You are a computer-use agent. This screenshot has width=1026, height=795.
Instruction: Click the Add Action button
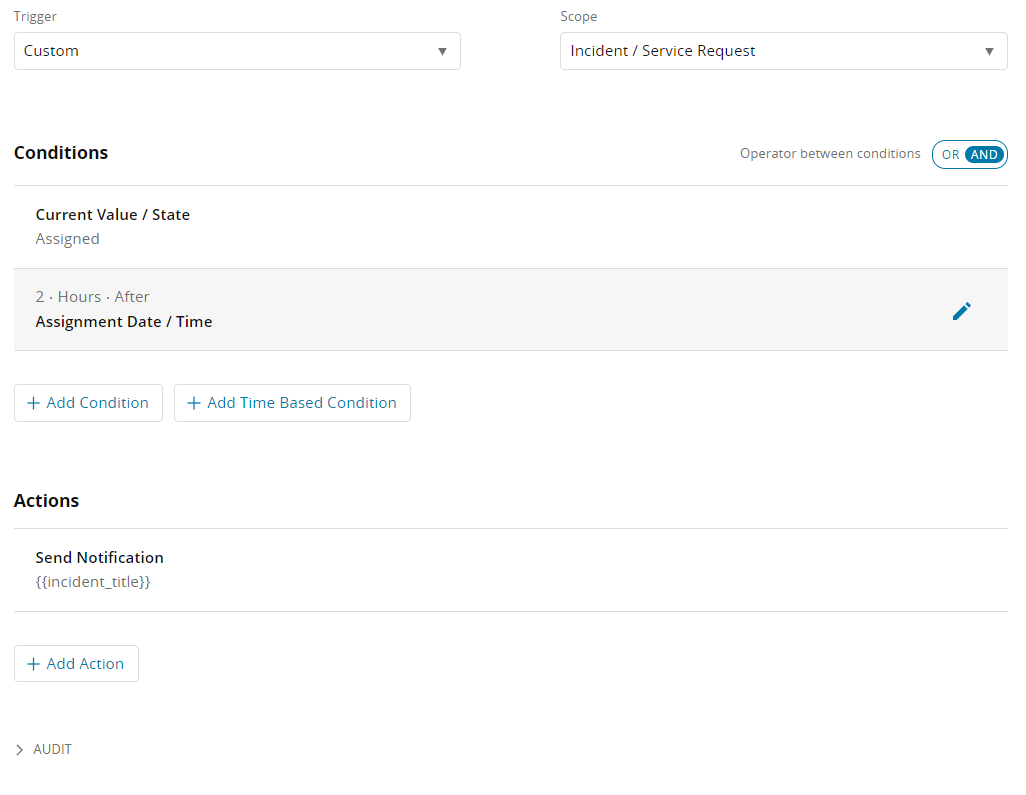(76, 663)
